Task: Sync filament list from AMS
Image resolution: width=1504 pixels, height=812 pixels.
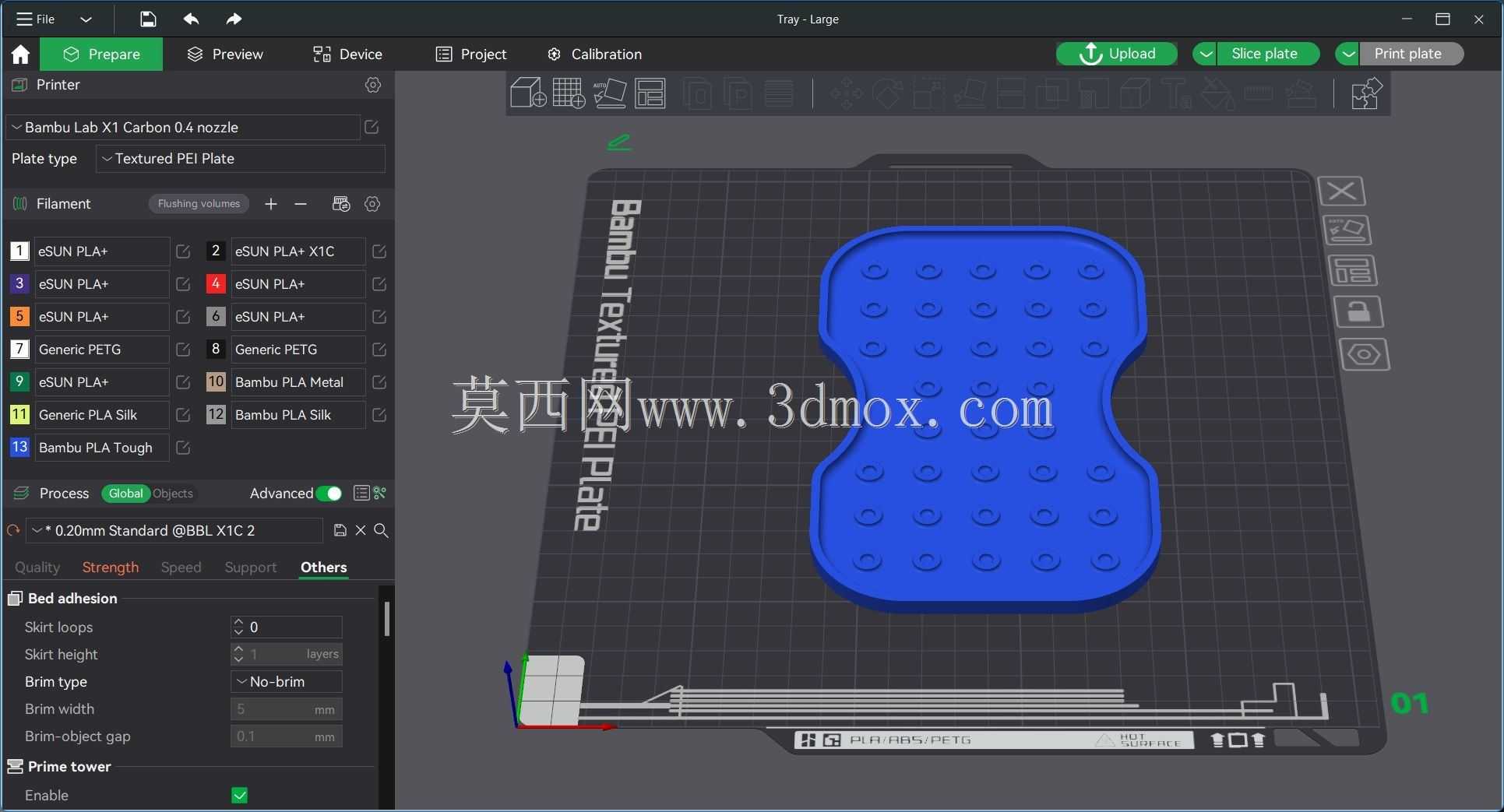Action: point(340,204)
